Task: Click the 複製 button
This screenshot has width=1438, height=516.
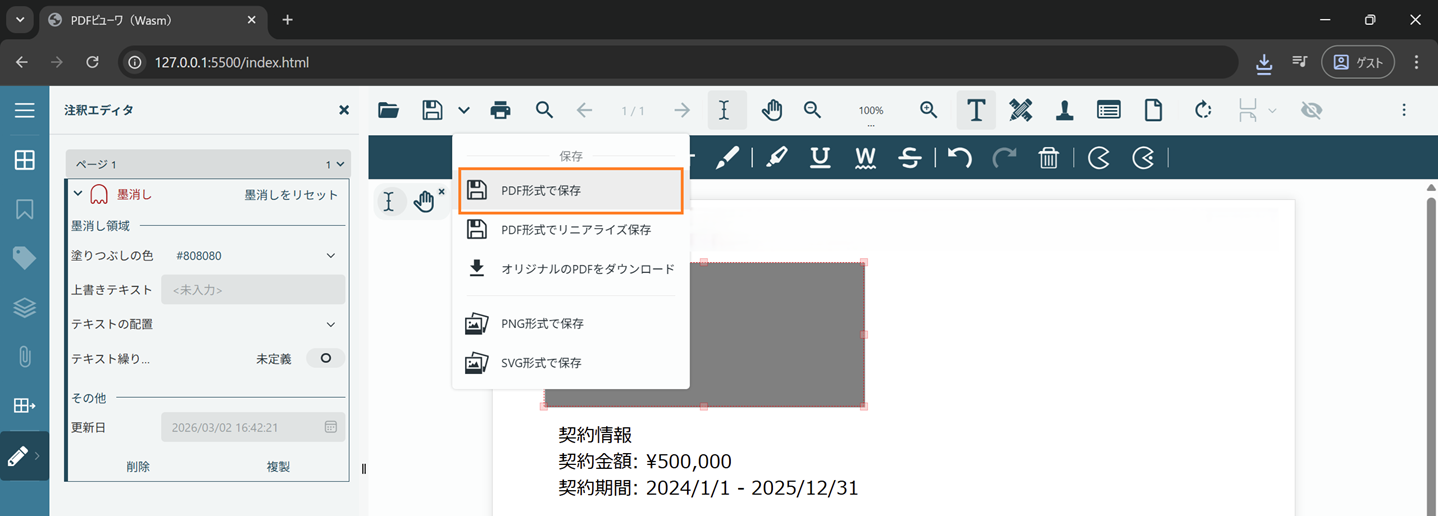Action: [x=278, y=467]
